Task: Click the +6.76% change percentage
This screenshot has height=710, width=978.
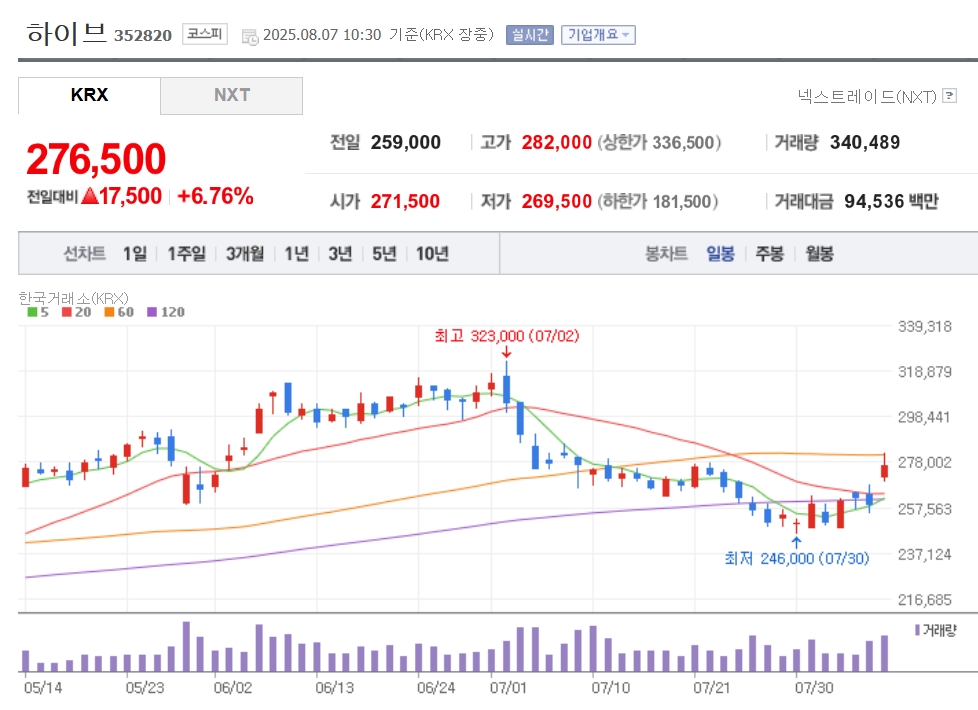Action: [215, 196]
